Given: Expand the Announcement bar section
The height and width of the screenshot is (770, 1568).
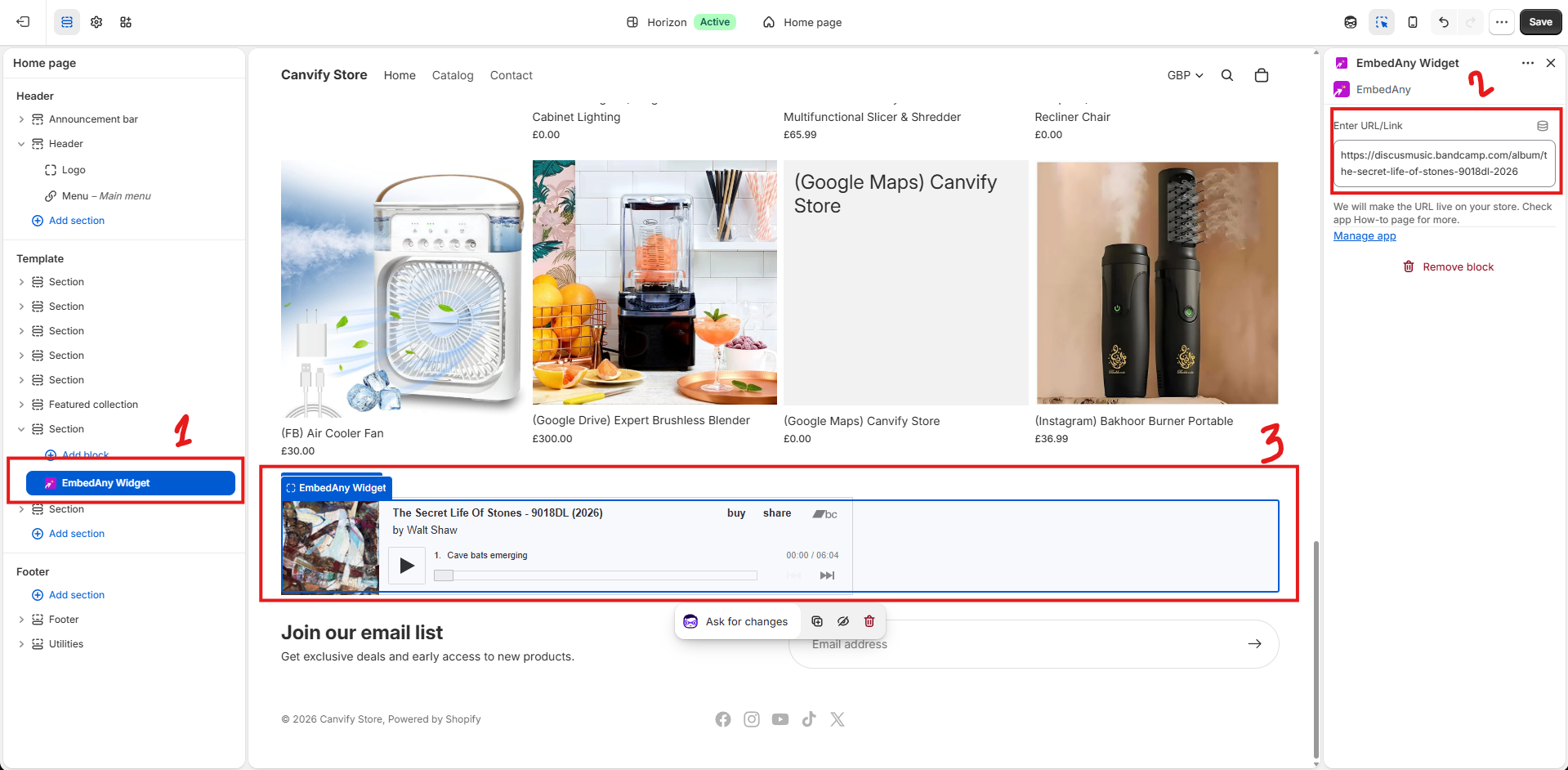Looking at the screenshot, I should coord(21,119).
